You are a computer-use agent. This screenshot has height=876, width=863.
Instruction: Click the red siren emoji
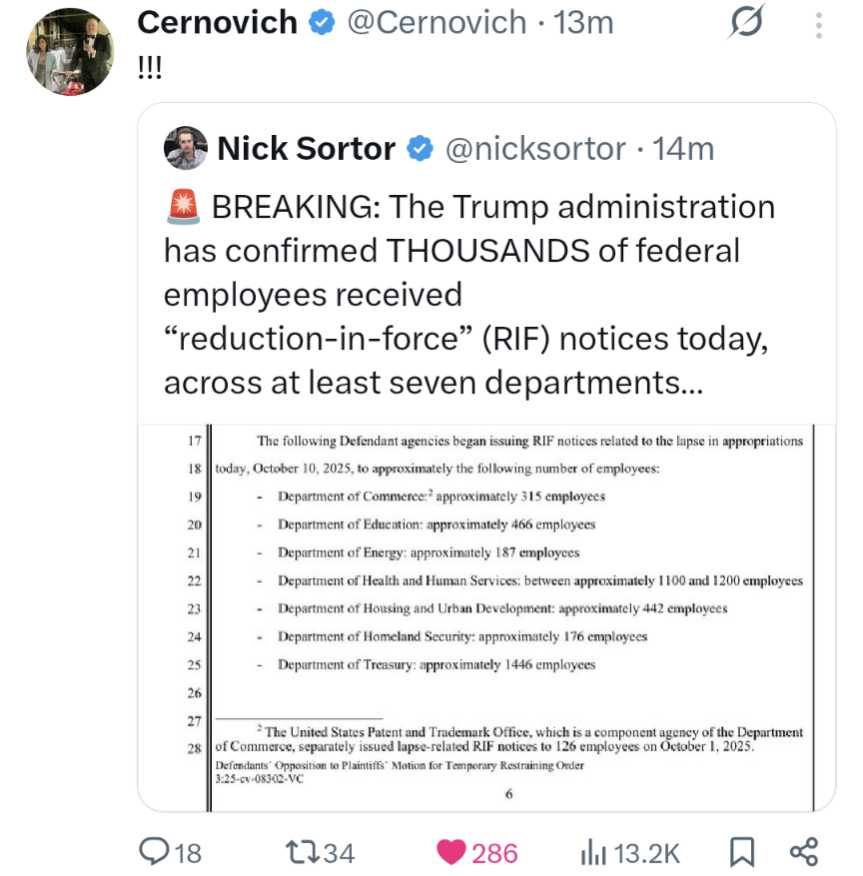click(181, 207)
